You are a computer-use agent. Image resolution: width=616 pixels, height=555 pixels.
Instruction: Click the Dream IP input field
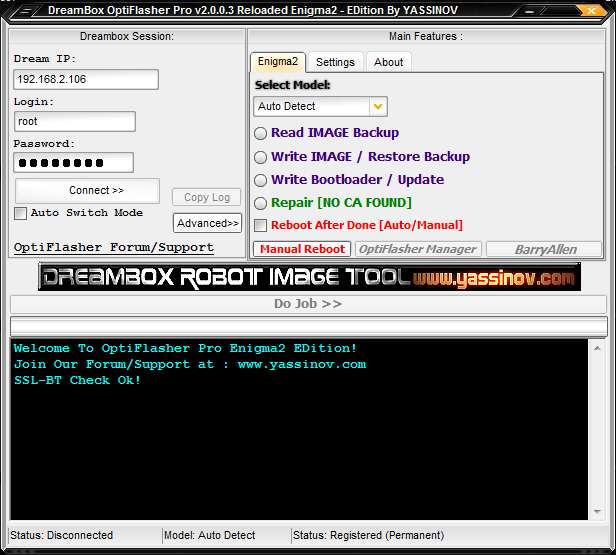coord(86,79)
